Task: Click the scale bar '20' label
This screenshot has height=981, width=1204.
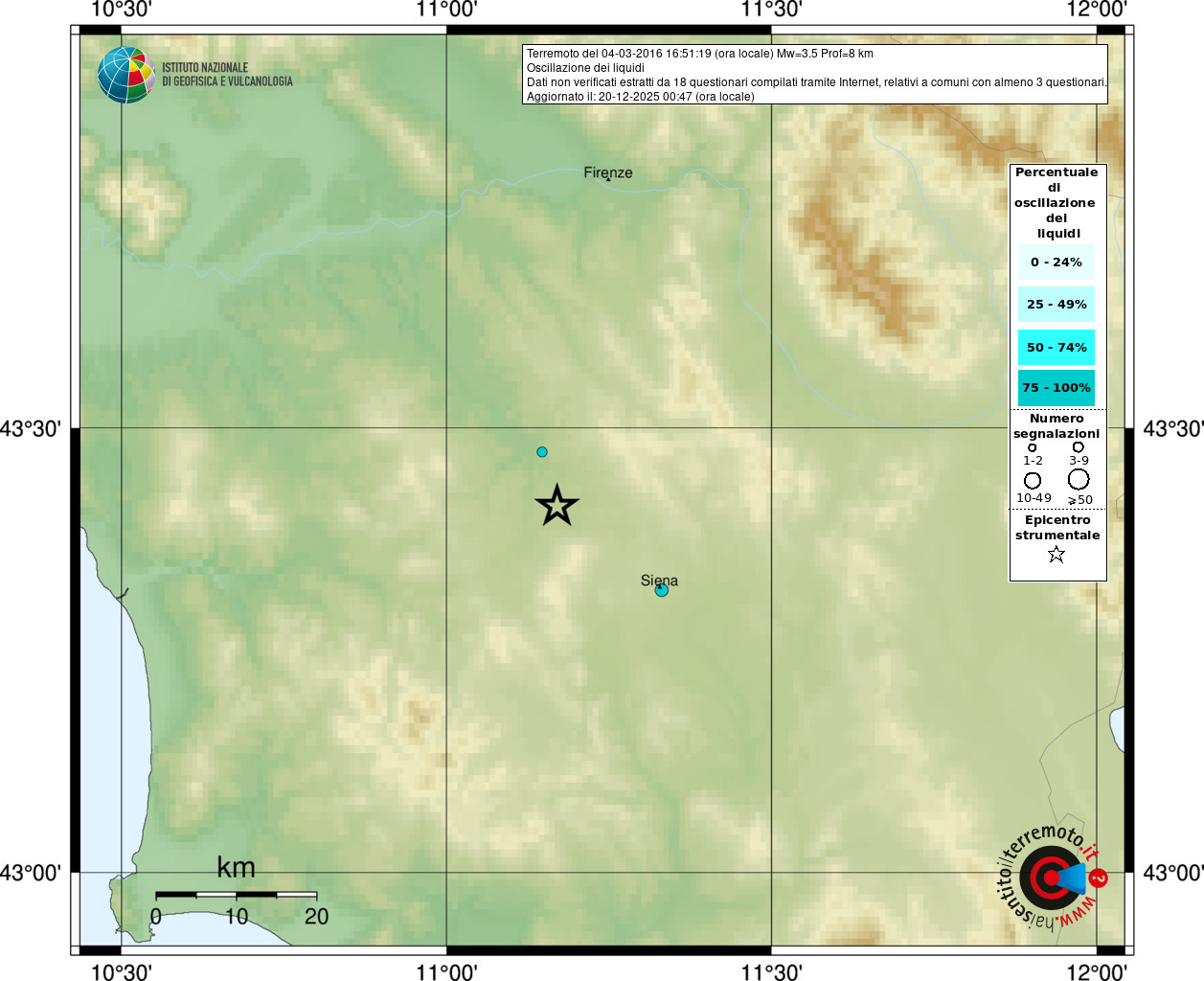Action: (x=316, y=917)
